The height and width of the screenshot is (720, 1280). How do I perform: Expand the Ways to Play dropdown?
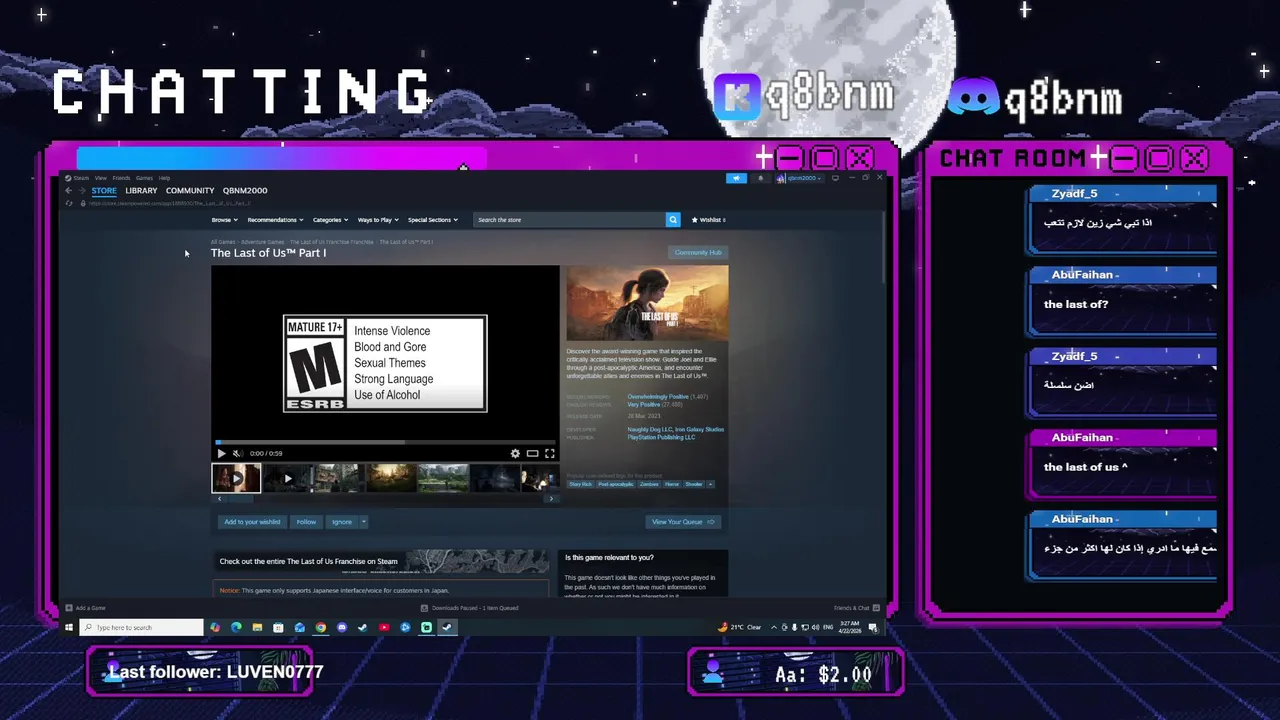click(x=378, y=219)
